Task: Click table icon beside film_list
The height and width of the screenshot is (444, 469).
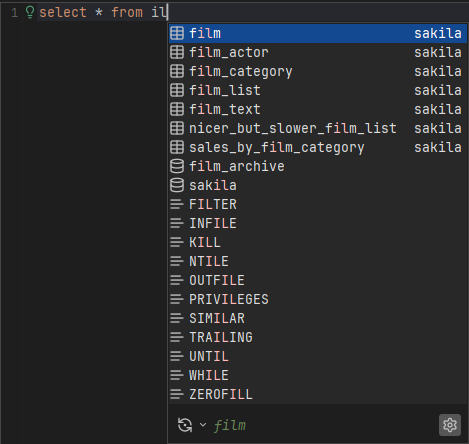Action: pos(177,90)
